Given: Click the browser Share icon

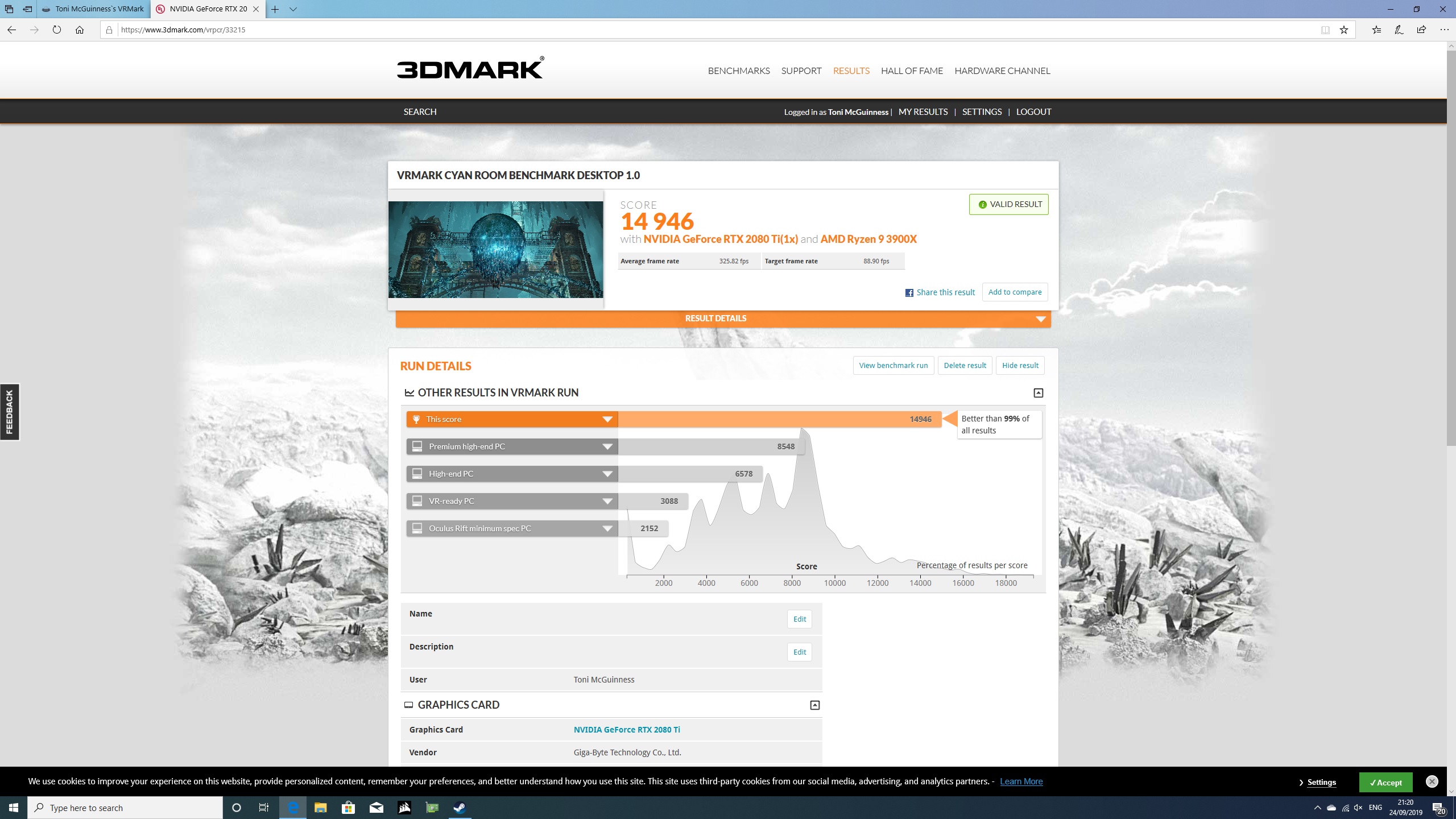Looking at the screenshot, I should [1421, 30].
